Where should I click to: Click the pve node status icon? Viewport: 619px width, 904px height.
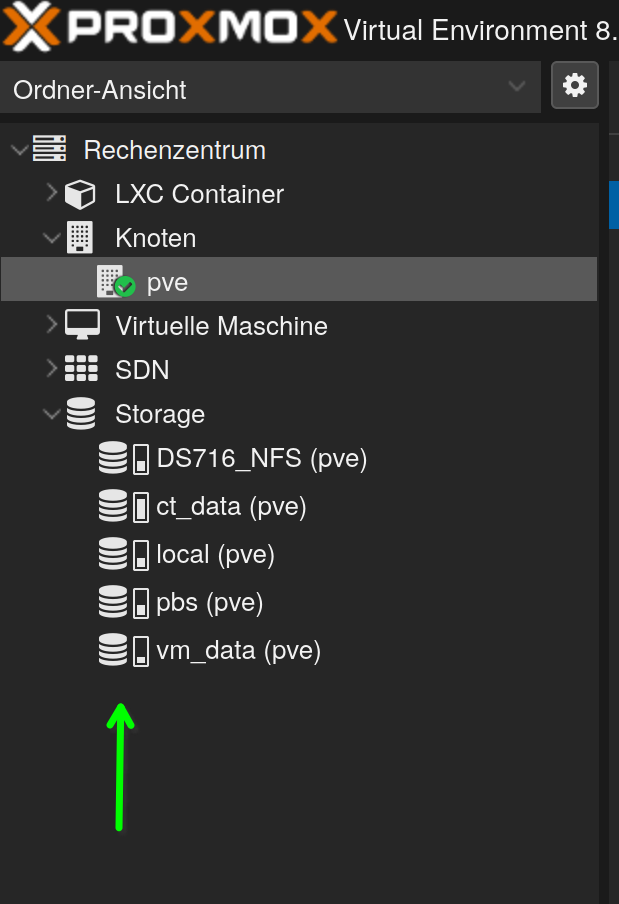tap(116, 281)
